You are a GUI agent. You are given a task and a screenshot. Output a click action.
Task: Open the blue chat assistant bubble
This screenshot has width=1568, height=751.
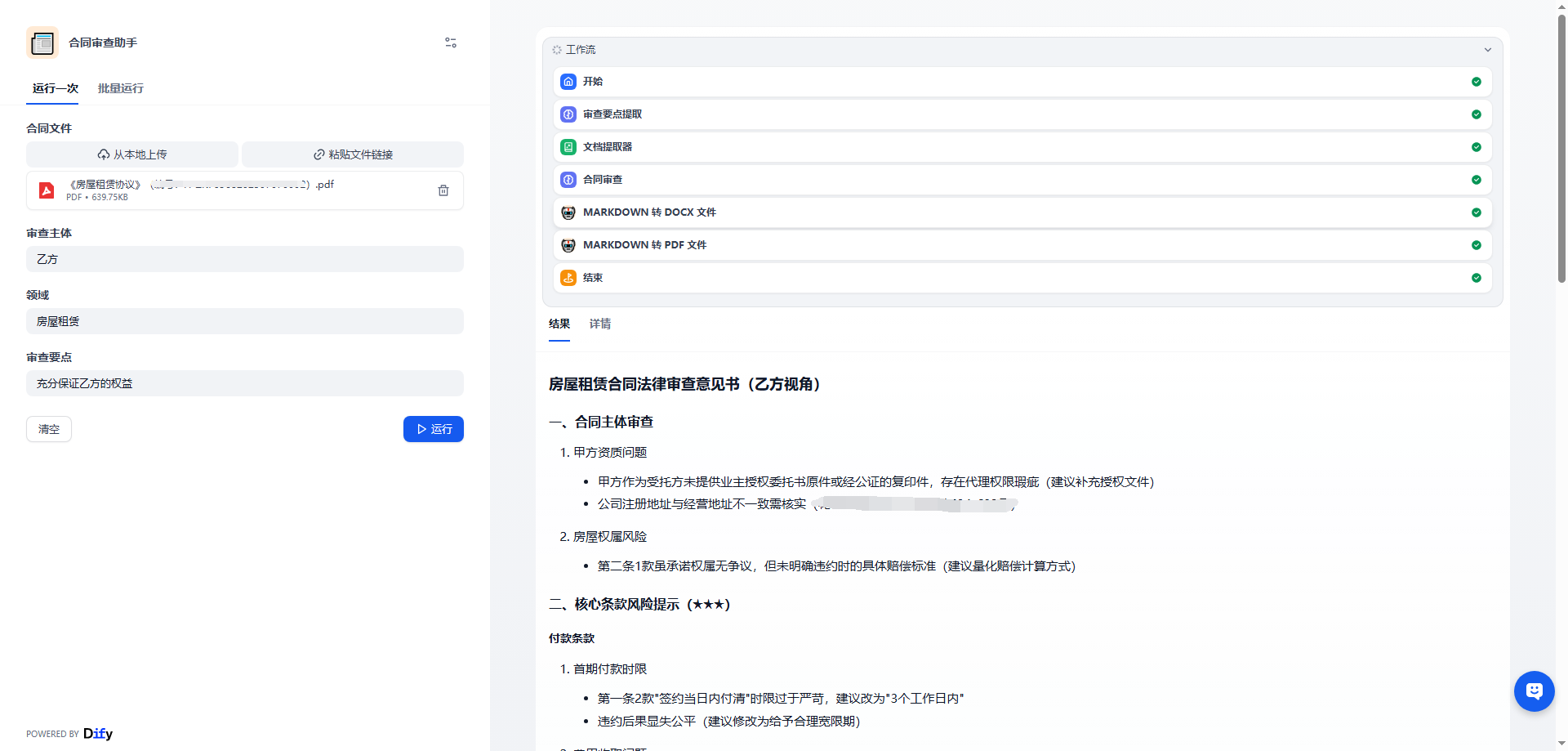coord(1535,691)
